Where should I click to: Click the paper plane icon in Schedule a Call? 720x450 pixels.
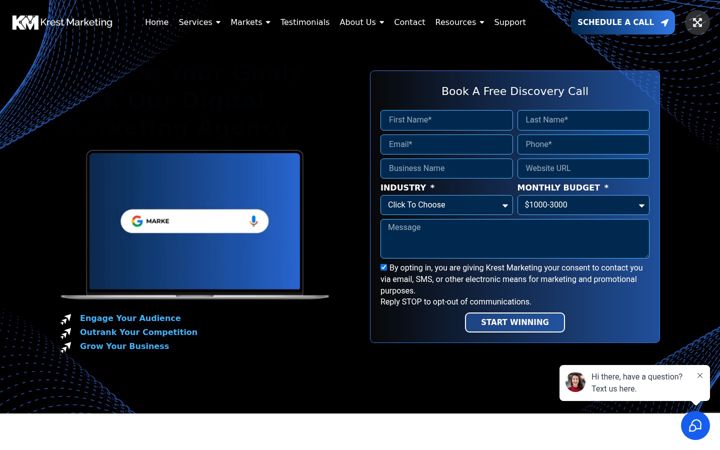coord(664,22)
